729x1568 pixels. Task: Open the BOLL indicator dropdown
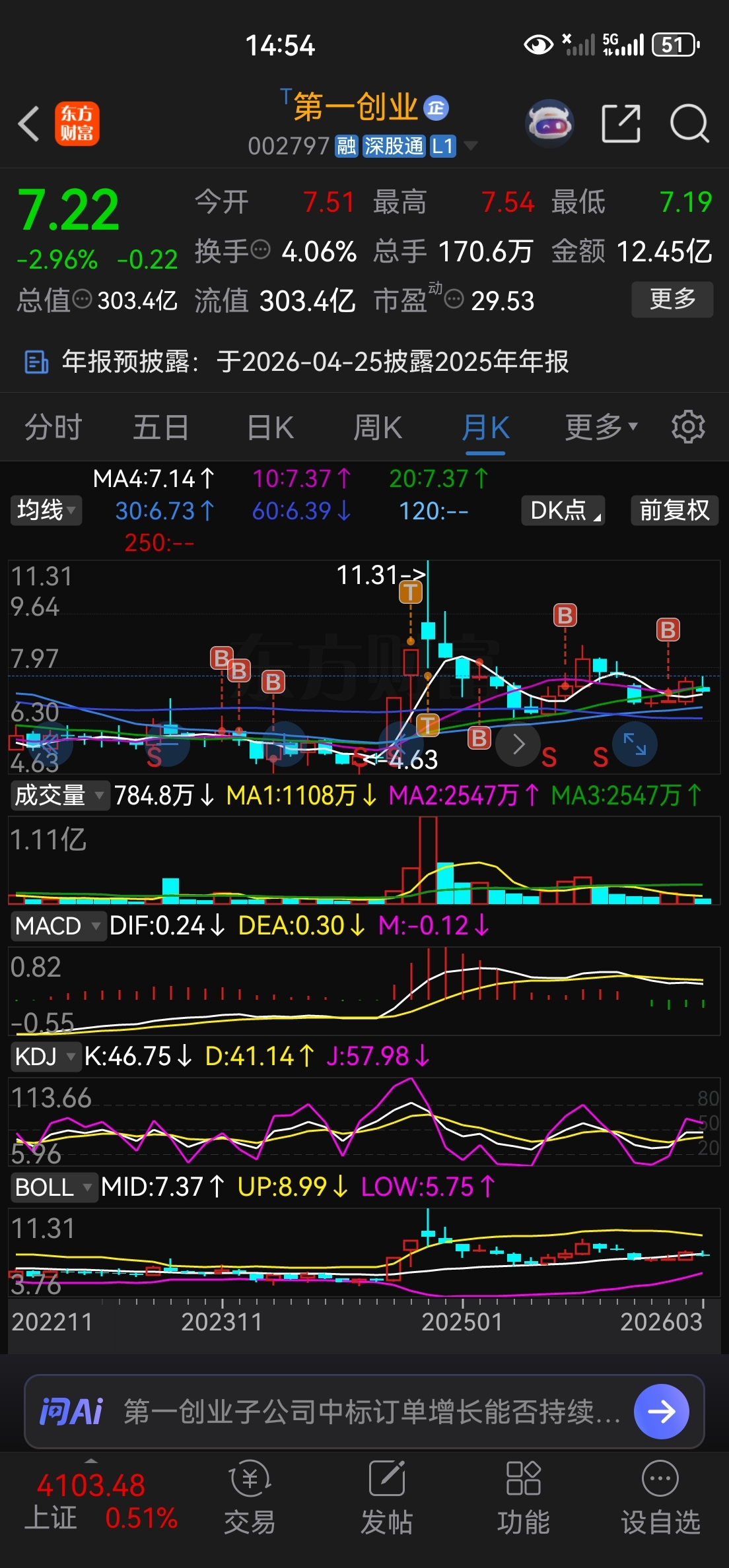(x=53, y=1187)
